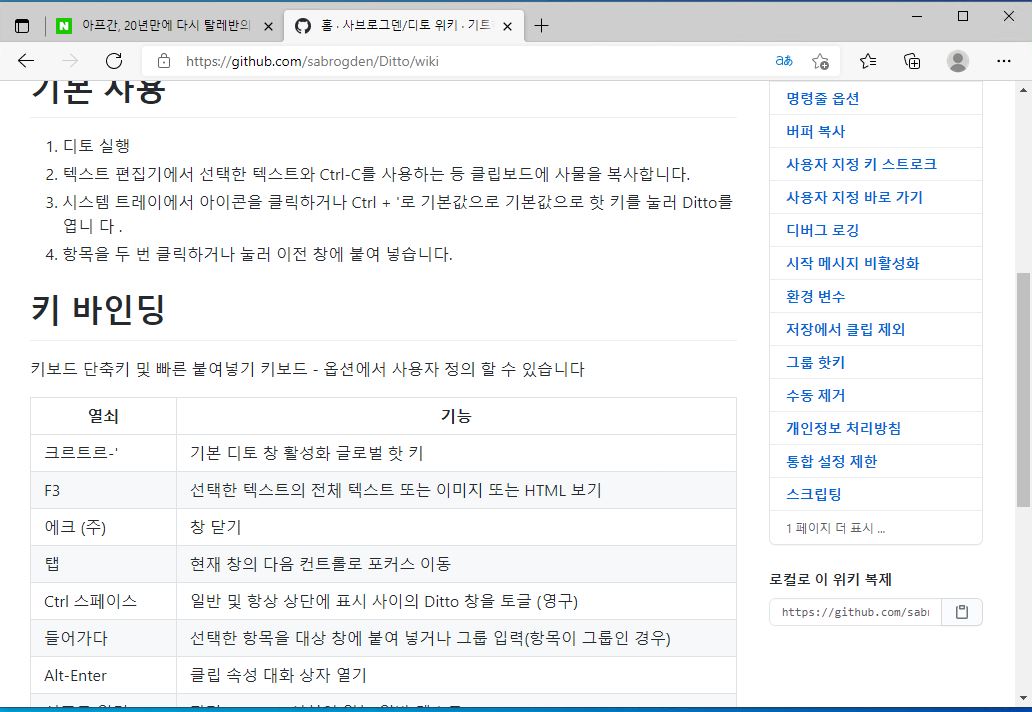Click the tab actions menu icon

22,26
